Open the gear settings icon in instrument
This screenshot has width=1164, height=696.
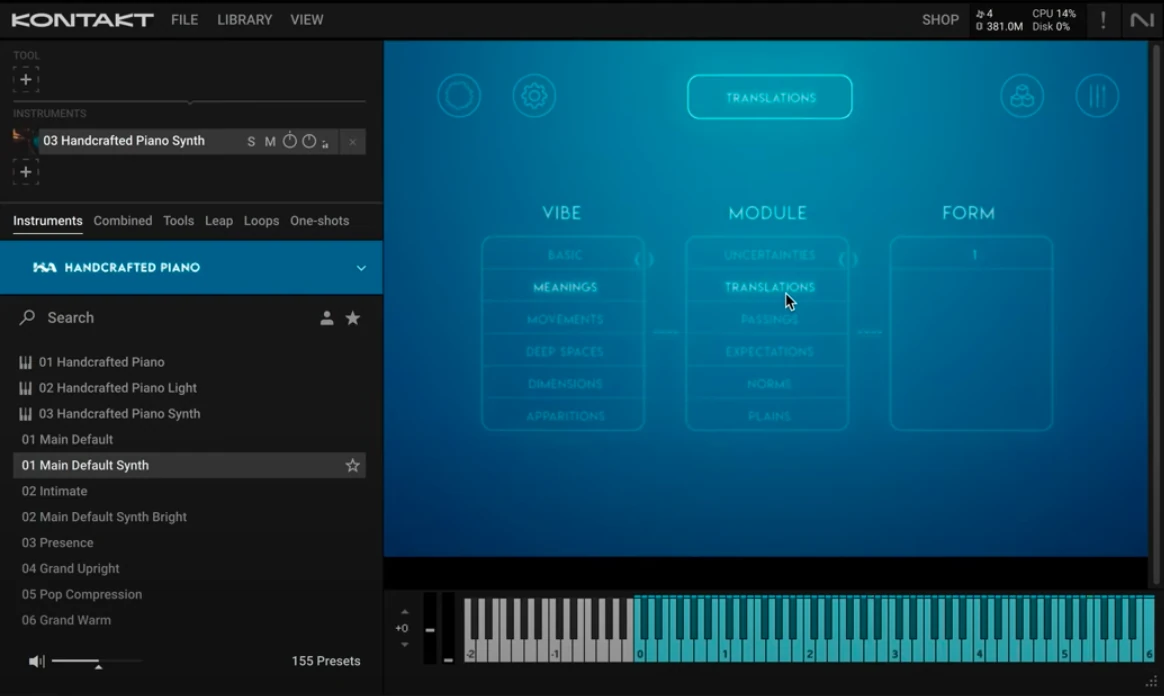pos(534,96)
